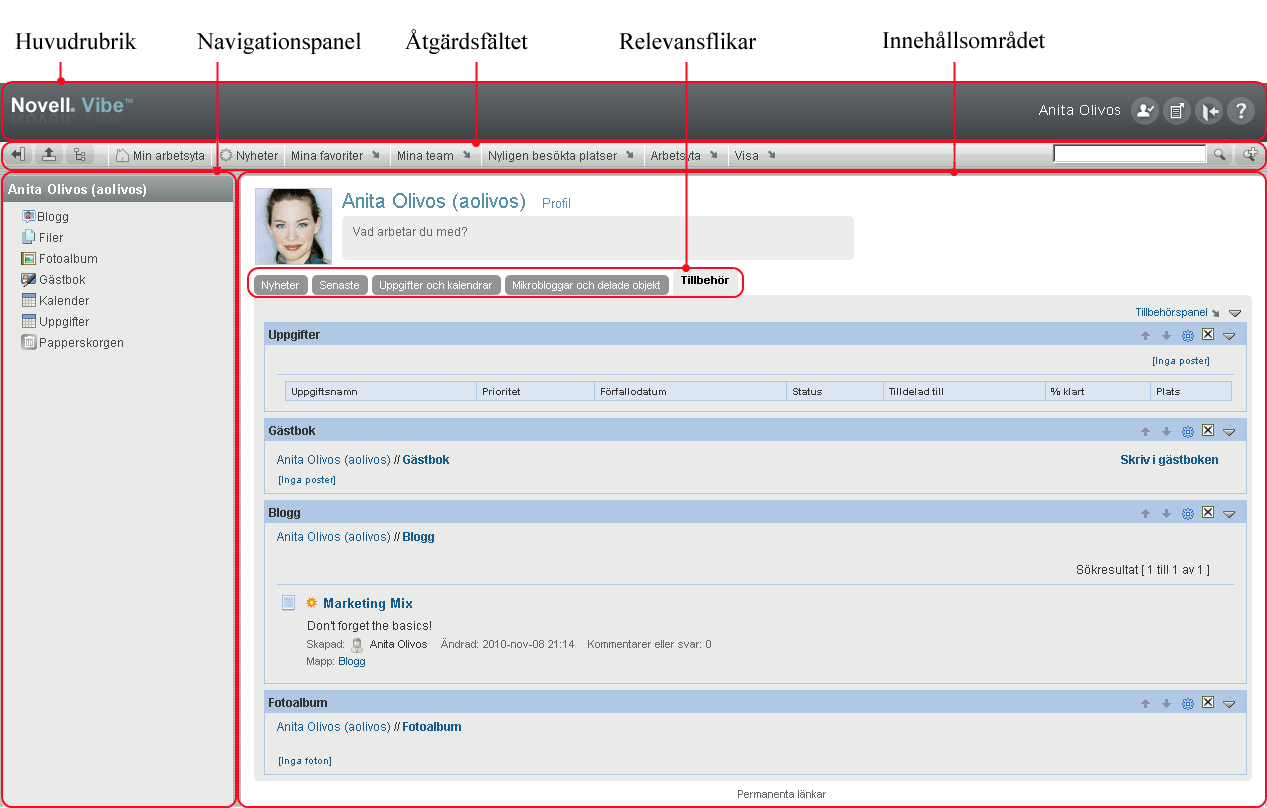Click the upload arrow toolbar icon
Viewport: 1267px width, 808px height.
(x=48, y=155)
